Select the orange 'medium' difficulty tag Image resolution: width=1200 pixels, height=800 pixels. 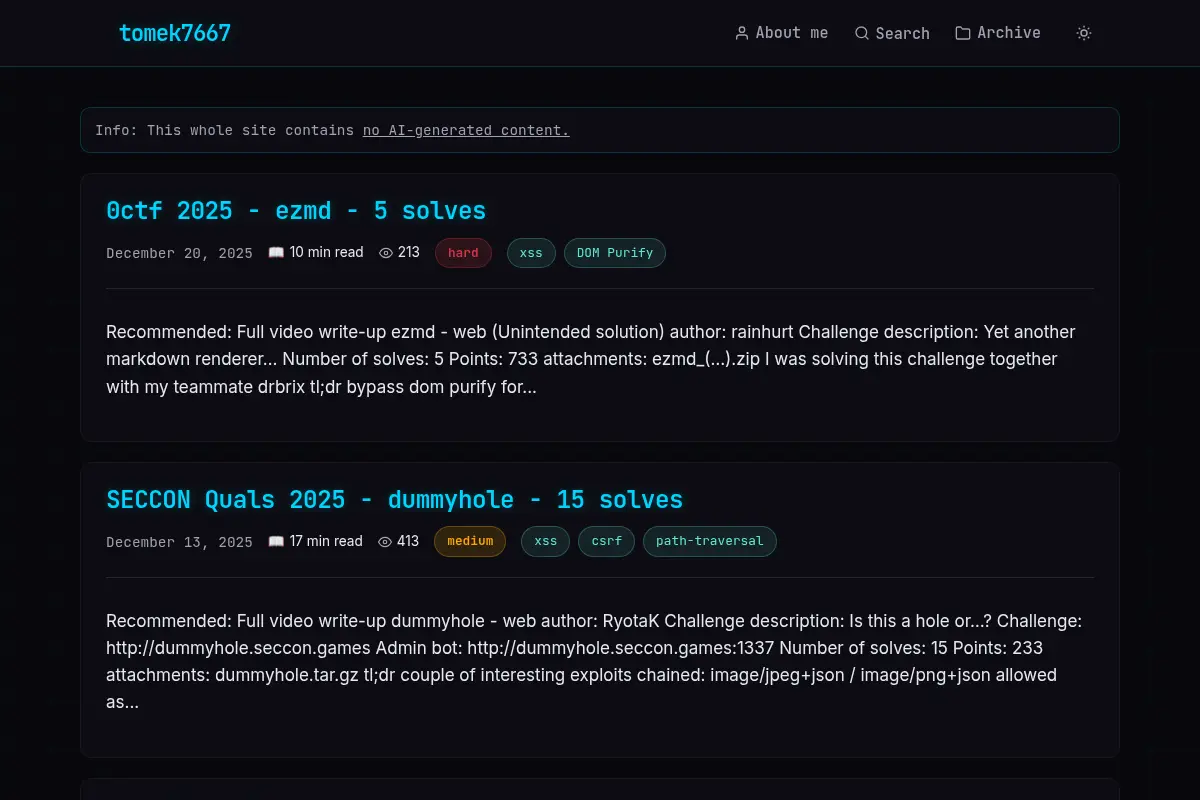(470, 542)
